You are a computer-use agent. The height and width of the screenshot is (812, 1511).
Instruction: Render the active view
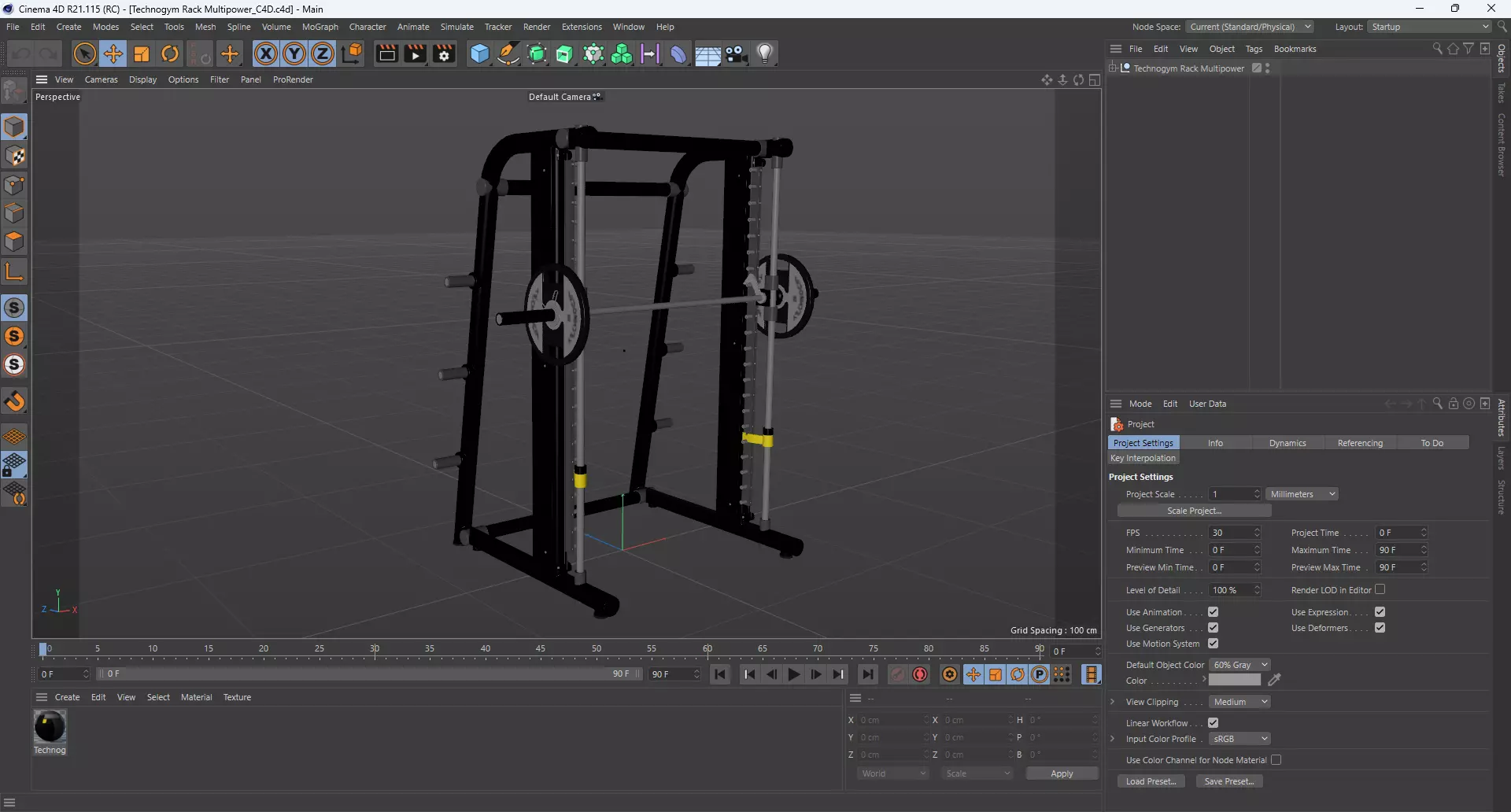click(x=386, y=54)
